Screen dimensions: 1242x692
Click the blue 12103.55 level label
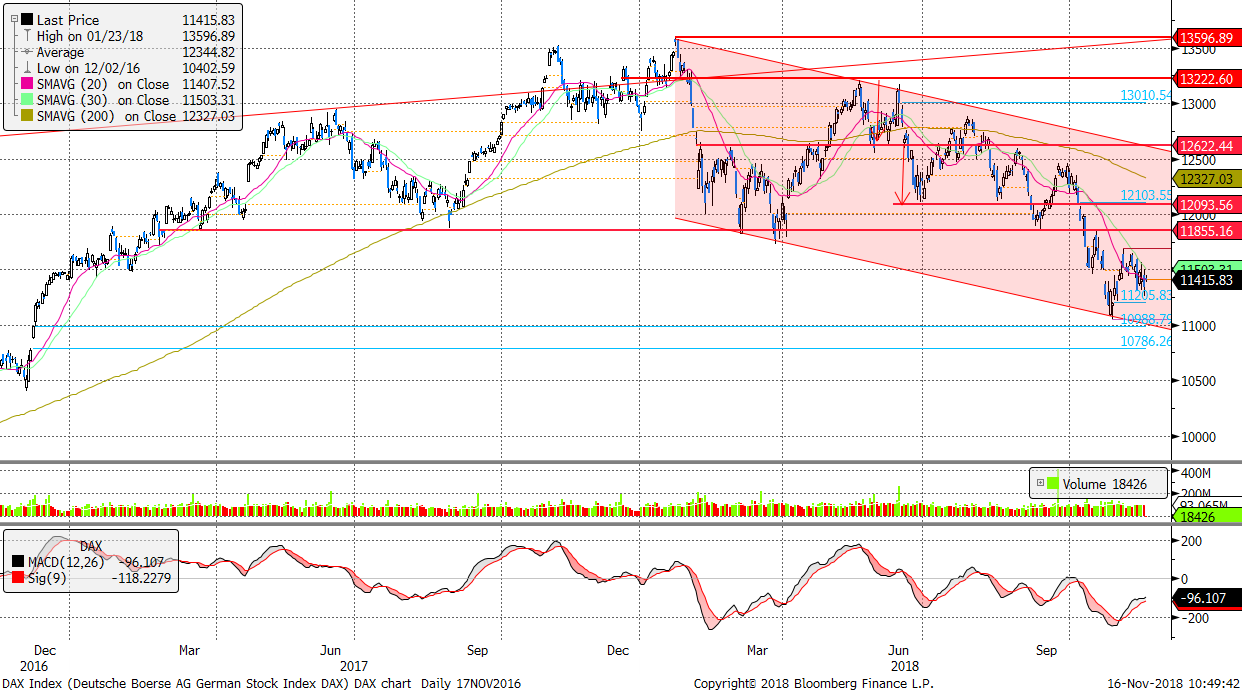(1146, 195)
